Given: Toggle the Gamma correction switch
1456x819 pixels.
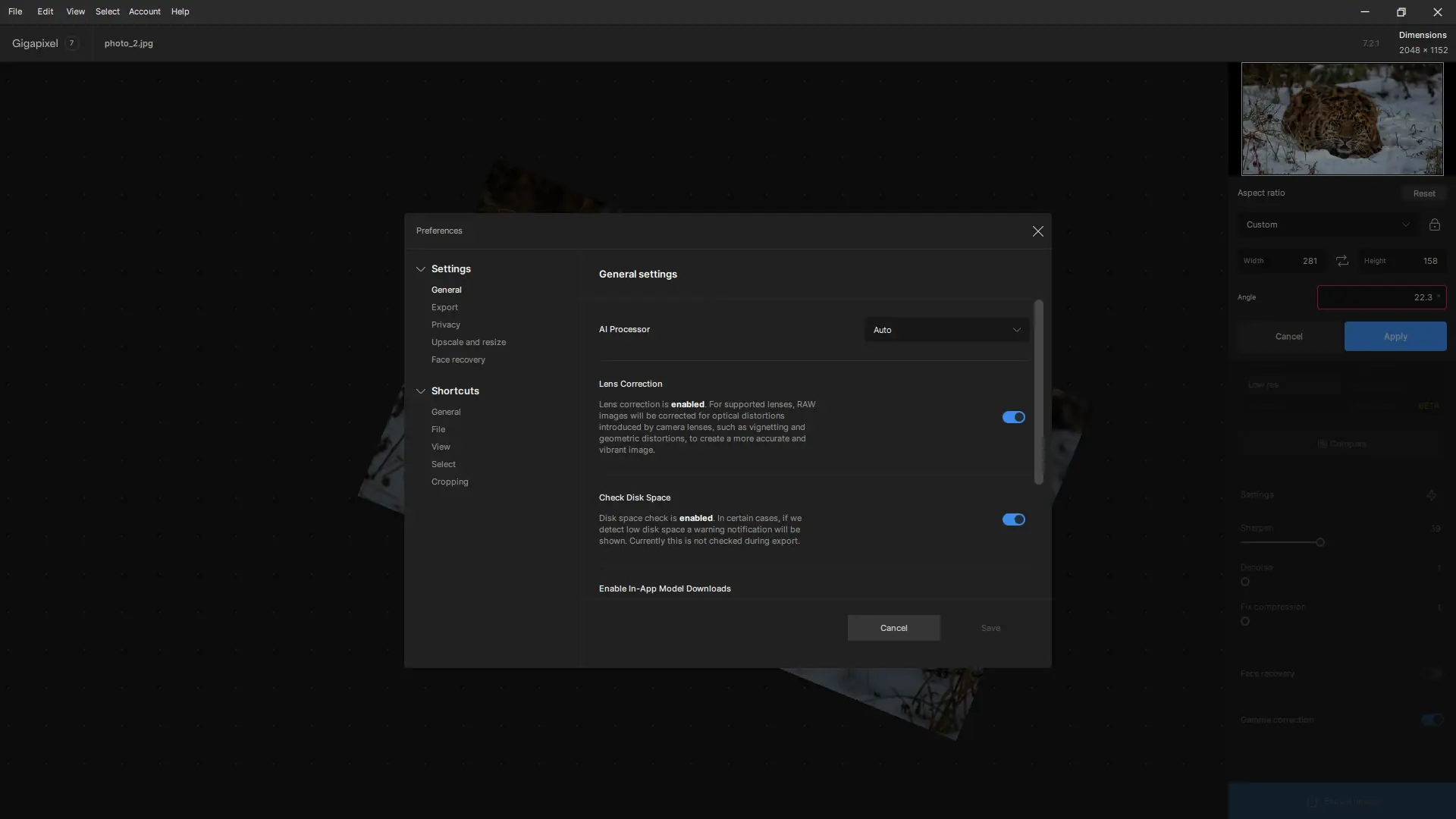Looking at the screenshot, I should click(1431, 720).
